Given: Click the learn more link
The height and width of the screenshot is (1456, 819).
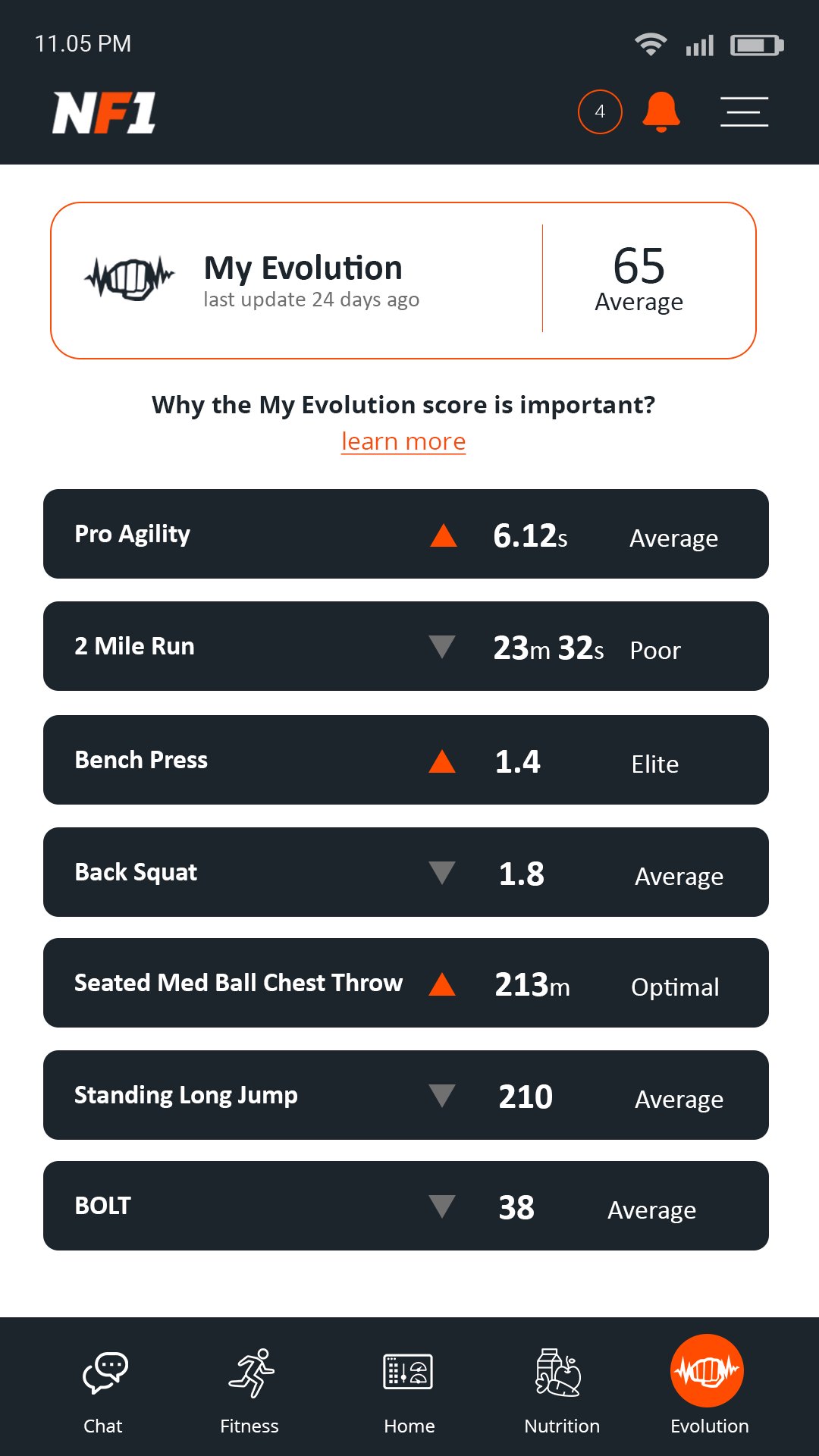Looking at the screenshot, I should point(403,441).
